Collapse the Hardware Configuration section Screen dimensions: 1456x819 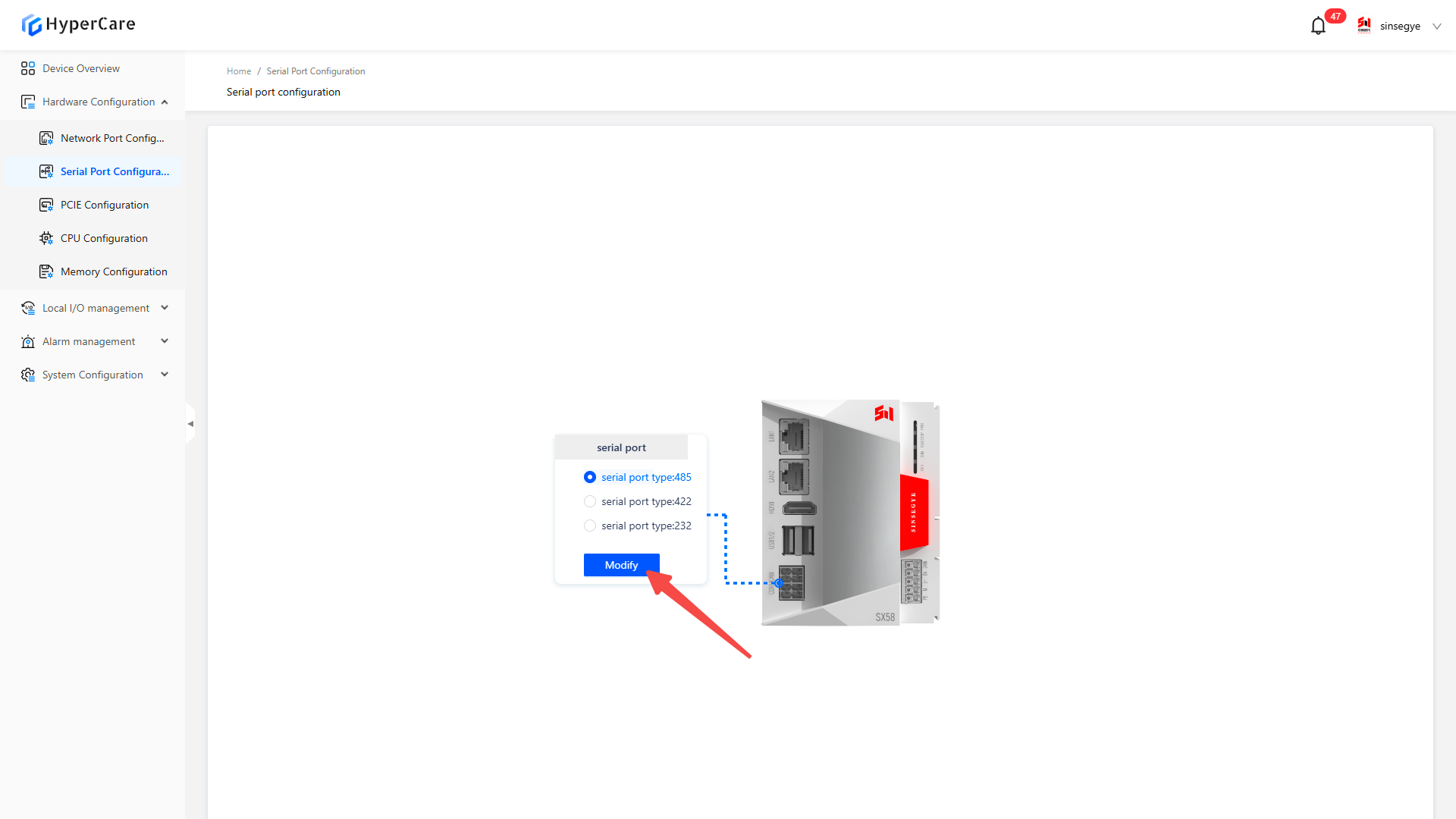165,102
